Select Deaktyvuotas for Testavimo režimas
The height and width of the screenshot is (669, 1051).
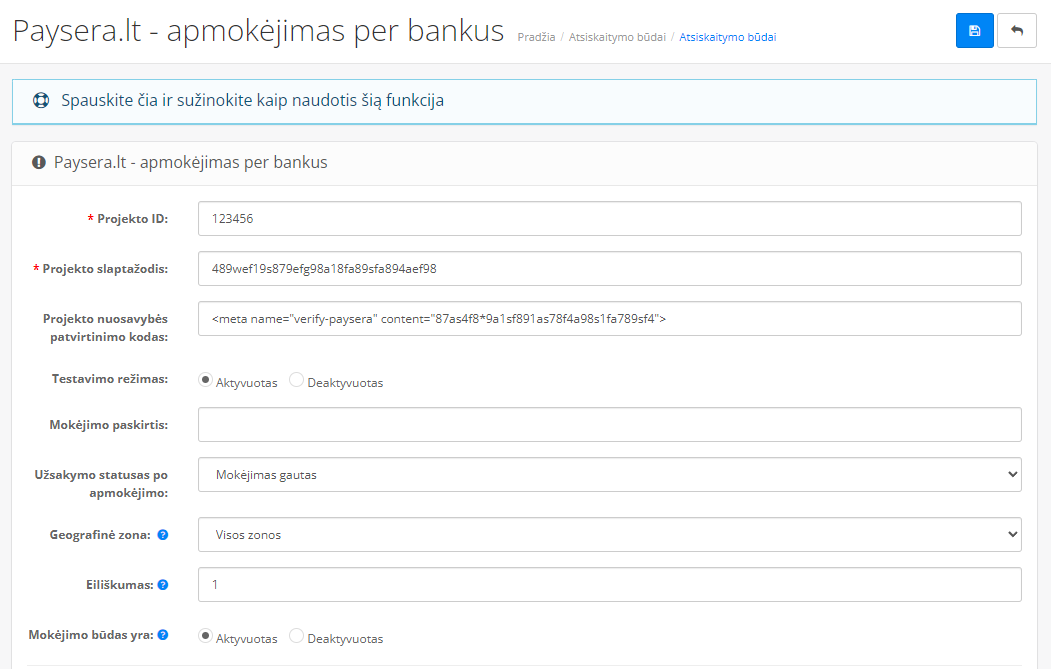coord(297,381)
